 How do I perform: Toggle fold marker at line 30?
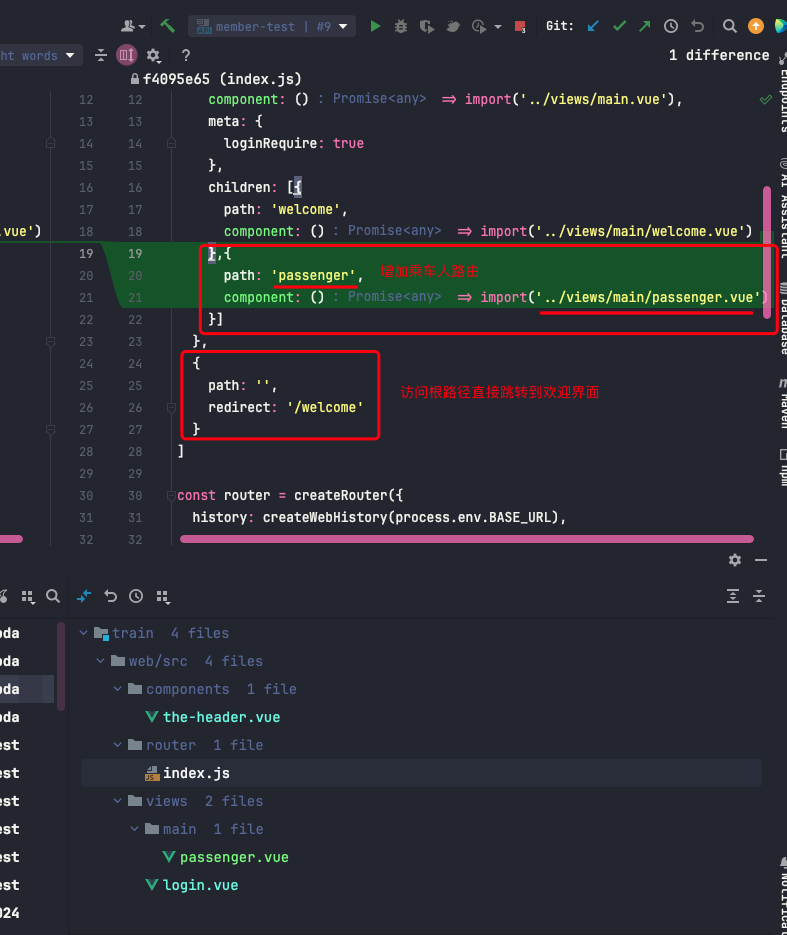[x=171, y=495]
